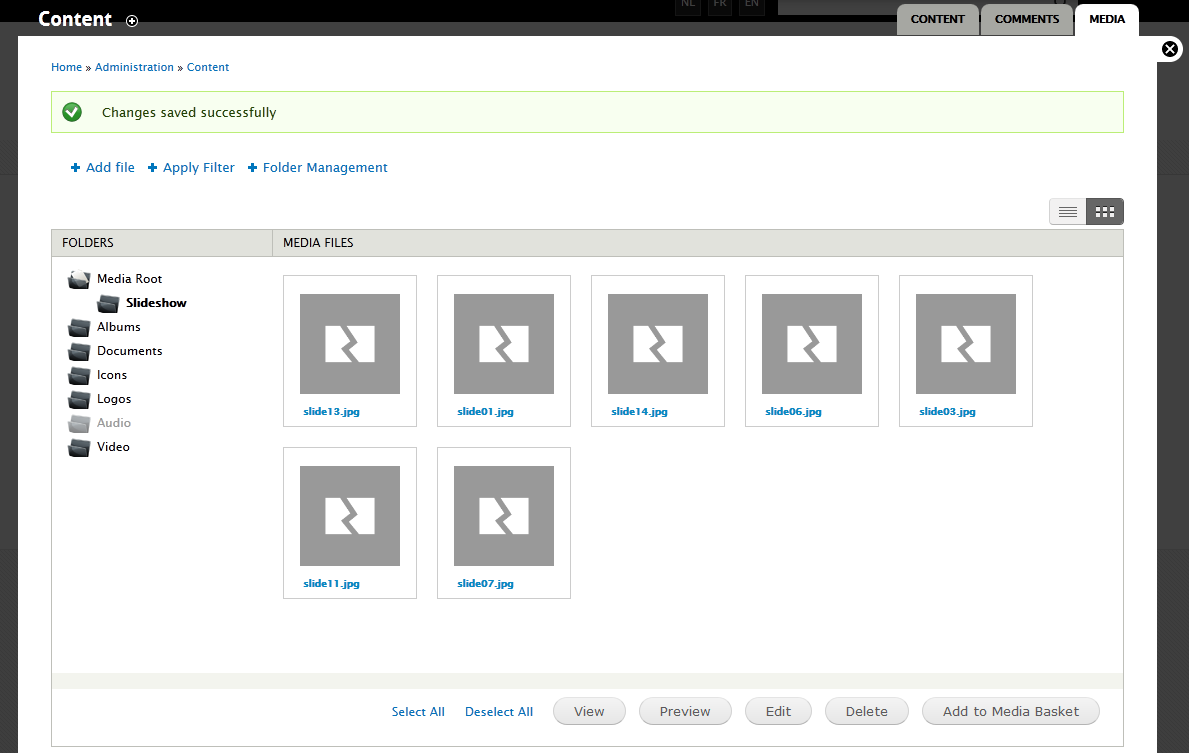The image size is (1189, 753).
Task: Select Slideshow folder label
Action: point(156,303)
